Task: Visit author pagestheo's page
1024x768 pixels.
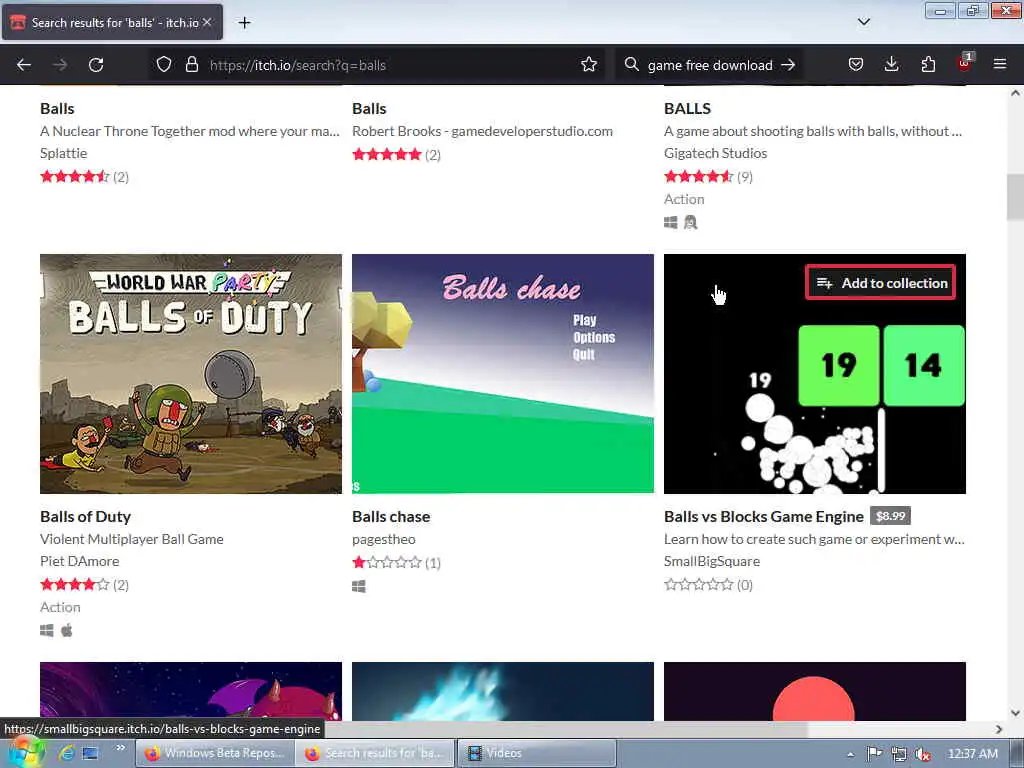Action: [383, 539]
